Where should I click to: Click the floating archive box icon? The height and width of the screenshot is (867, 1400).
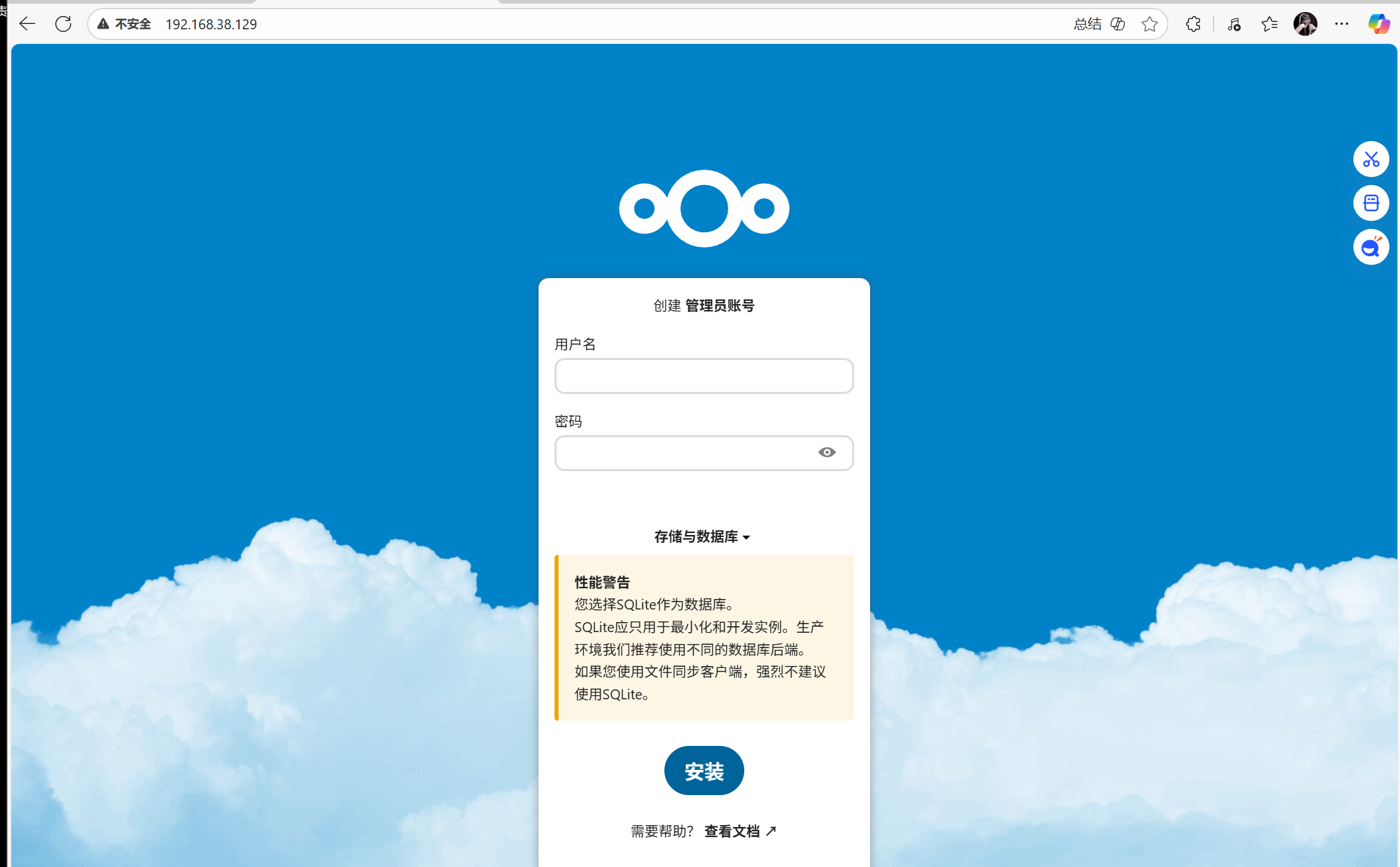pos(1371,203)
